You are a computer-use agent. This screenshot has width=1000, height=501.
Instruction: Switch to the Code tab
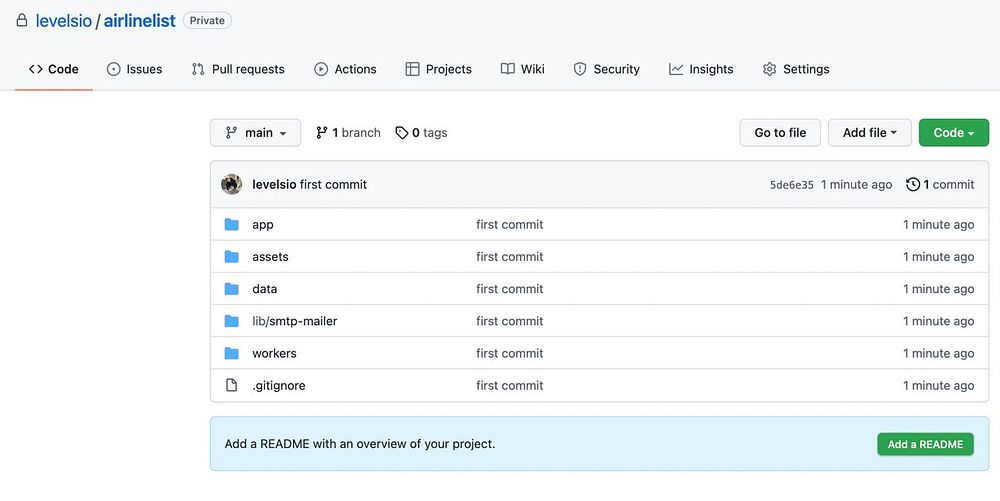click(54, 69)
